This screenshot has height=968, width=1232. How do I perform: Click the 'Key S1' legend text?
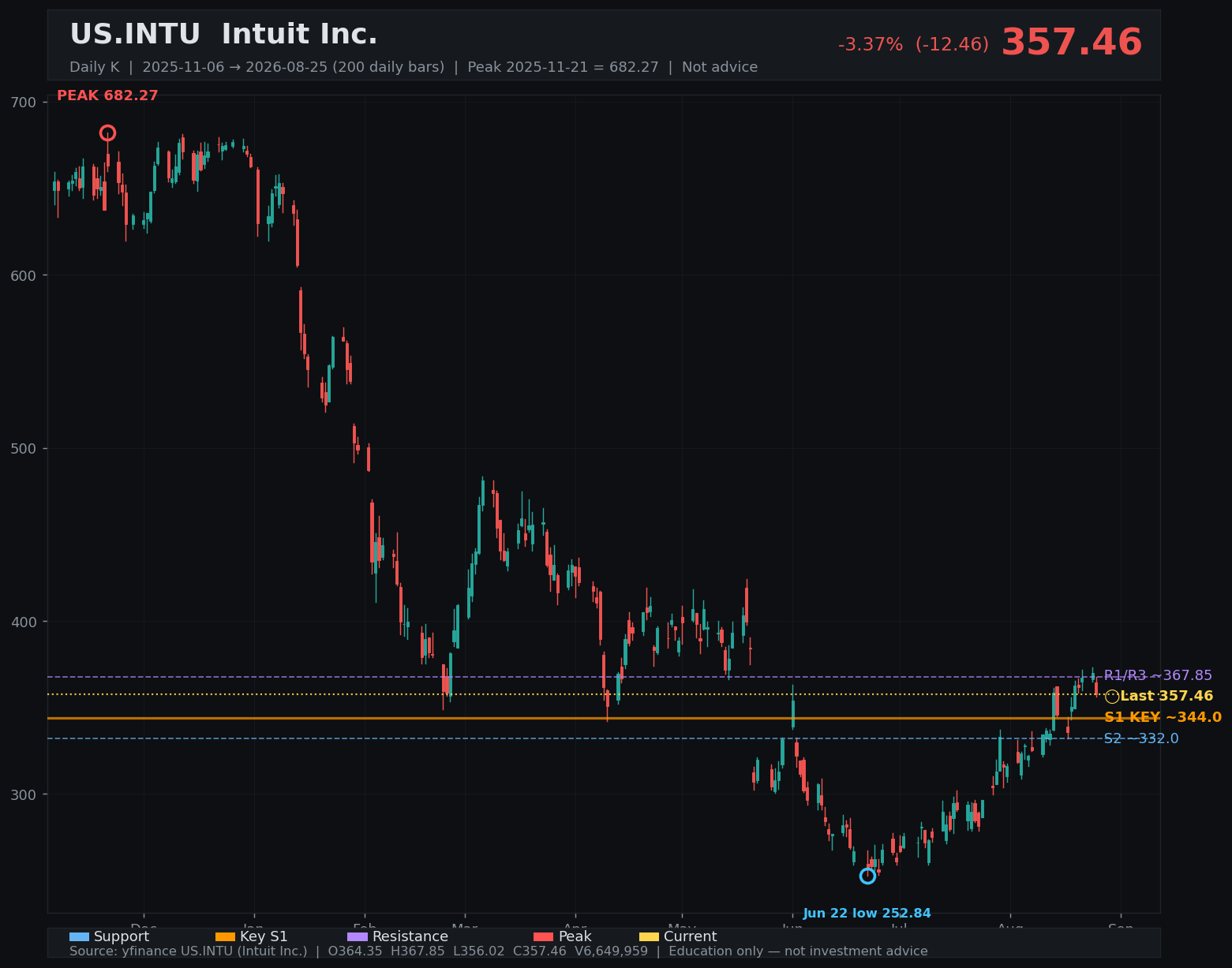(x=264, y=936)
